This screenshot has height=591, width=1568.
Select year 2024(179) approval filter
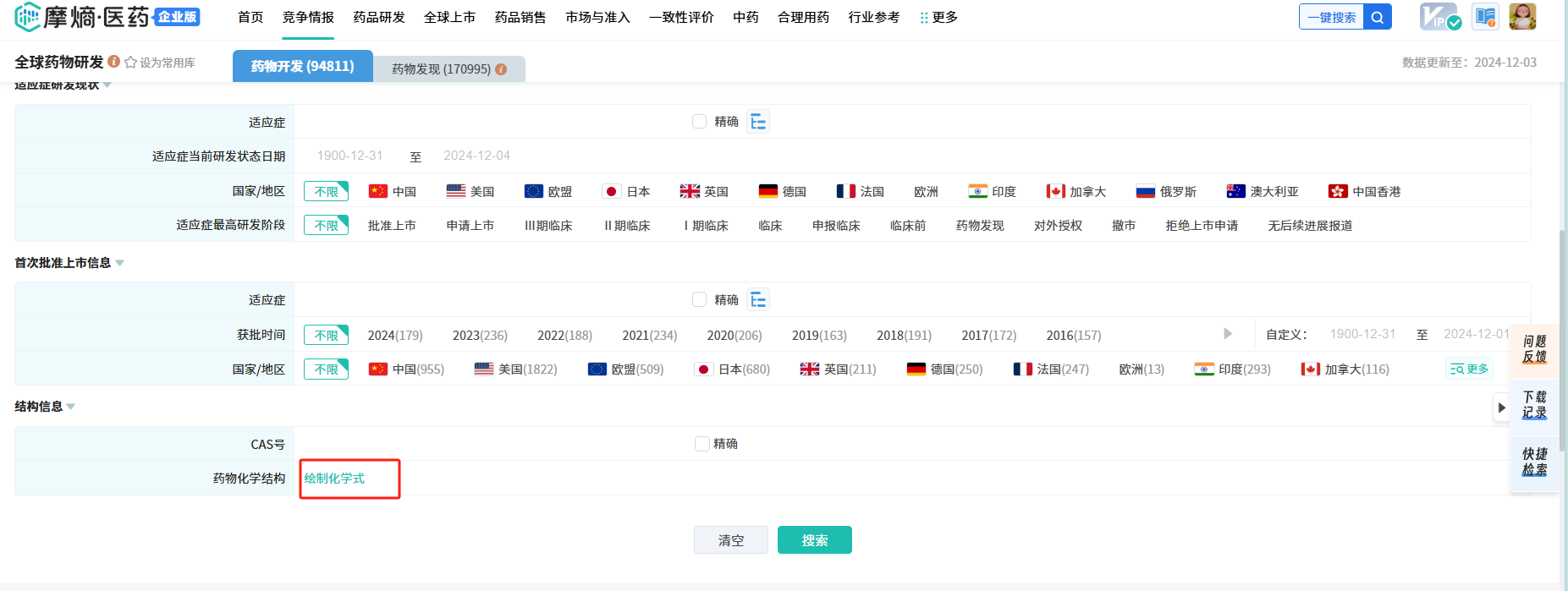(x=395, y=336)
